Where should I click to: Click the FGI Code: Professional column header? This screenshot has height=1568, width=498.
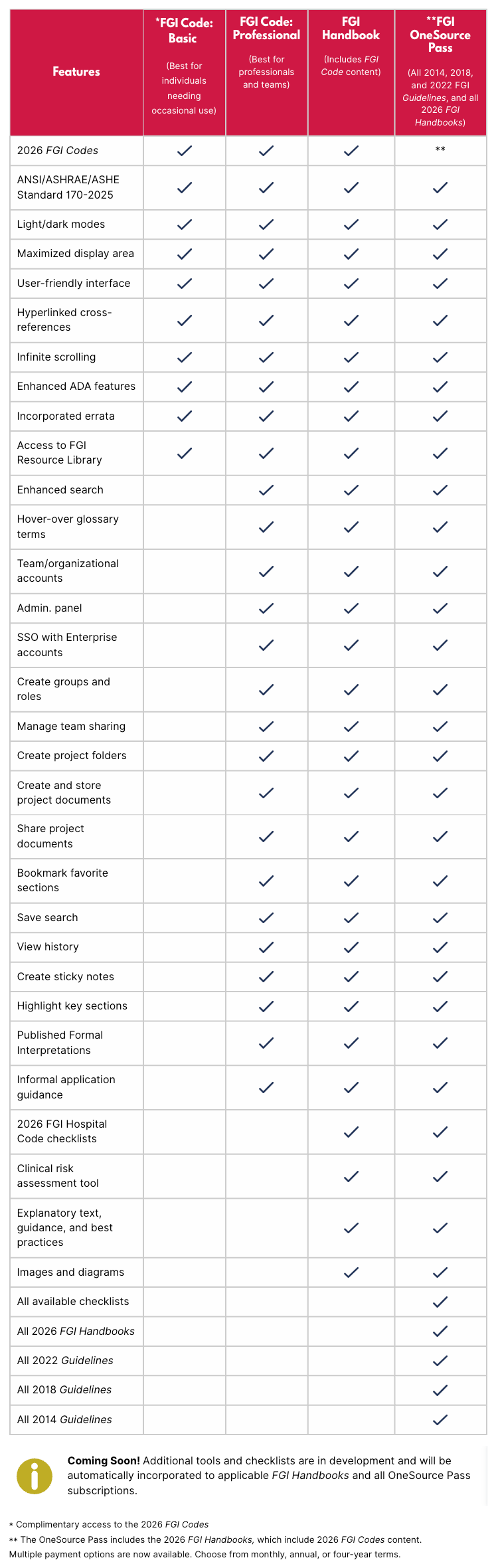(266, 72)
